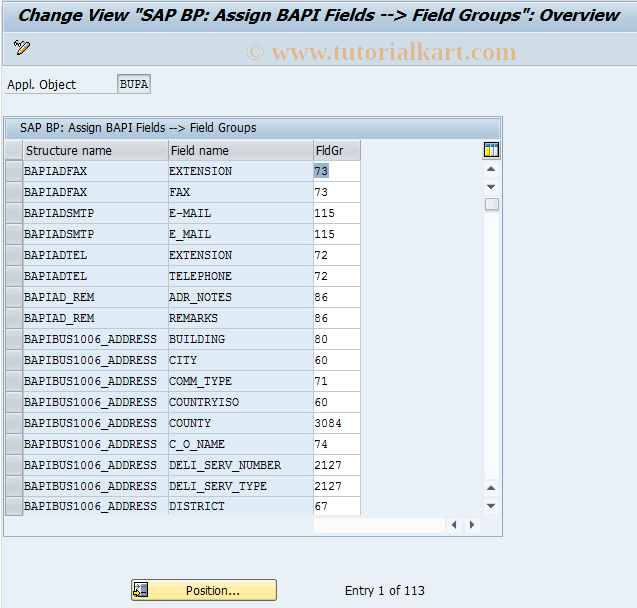637x608 pixels.
Task: Click the horizontal scroll-right arrow
Action: coord(472,525)
